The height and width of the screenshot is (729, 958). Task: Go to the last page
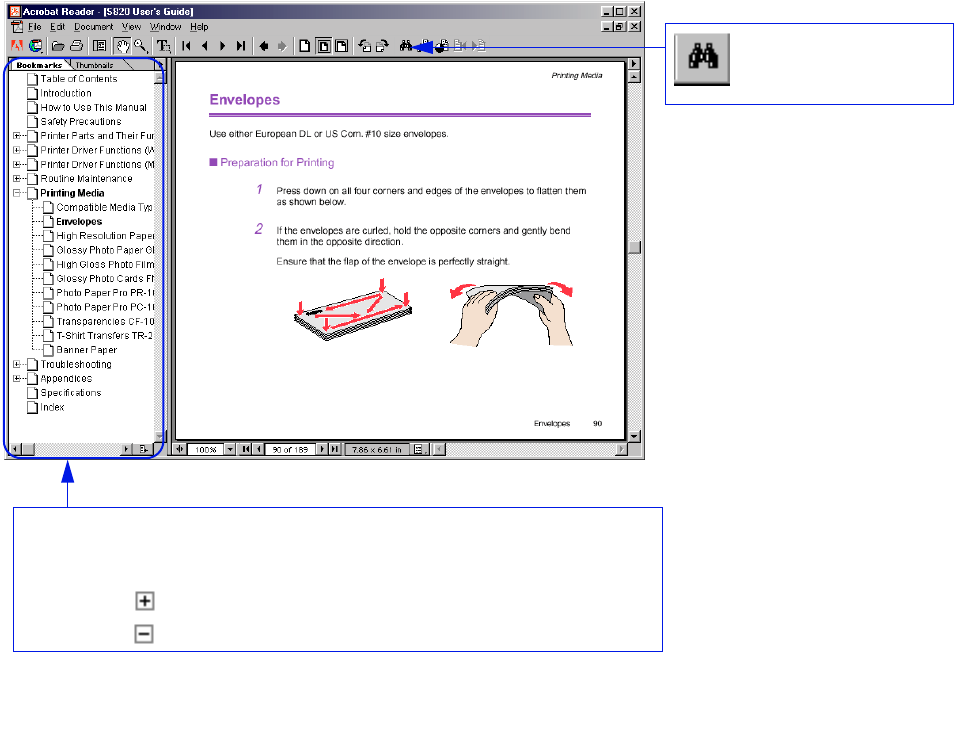[x=240, y=46]
